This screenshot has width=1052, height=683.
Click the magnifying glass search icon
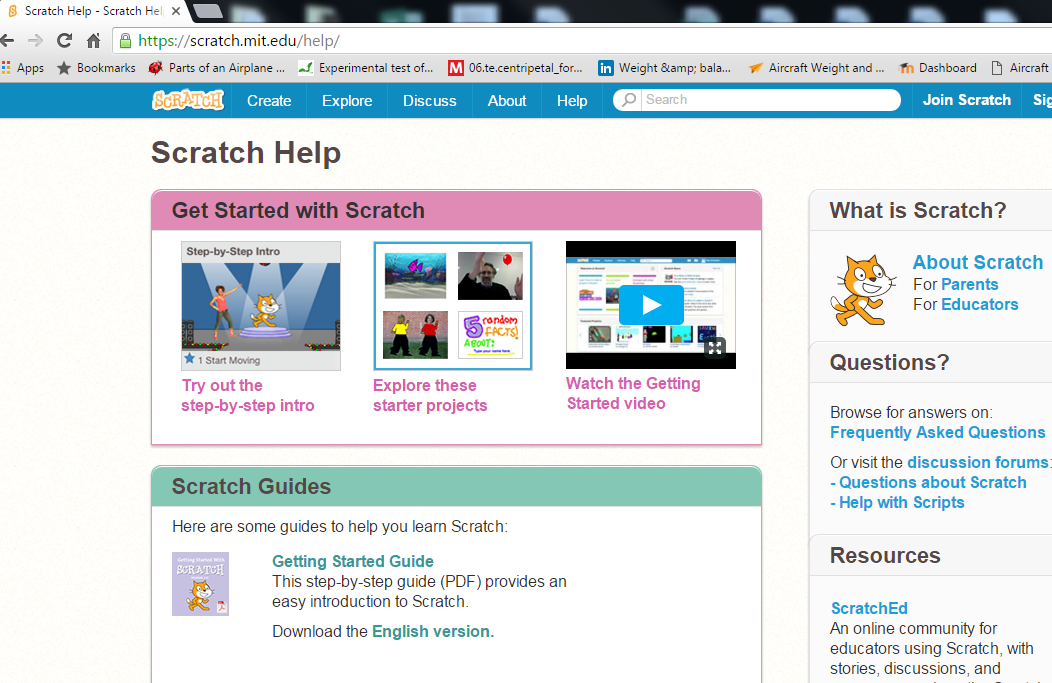[x=629, y=100]
